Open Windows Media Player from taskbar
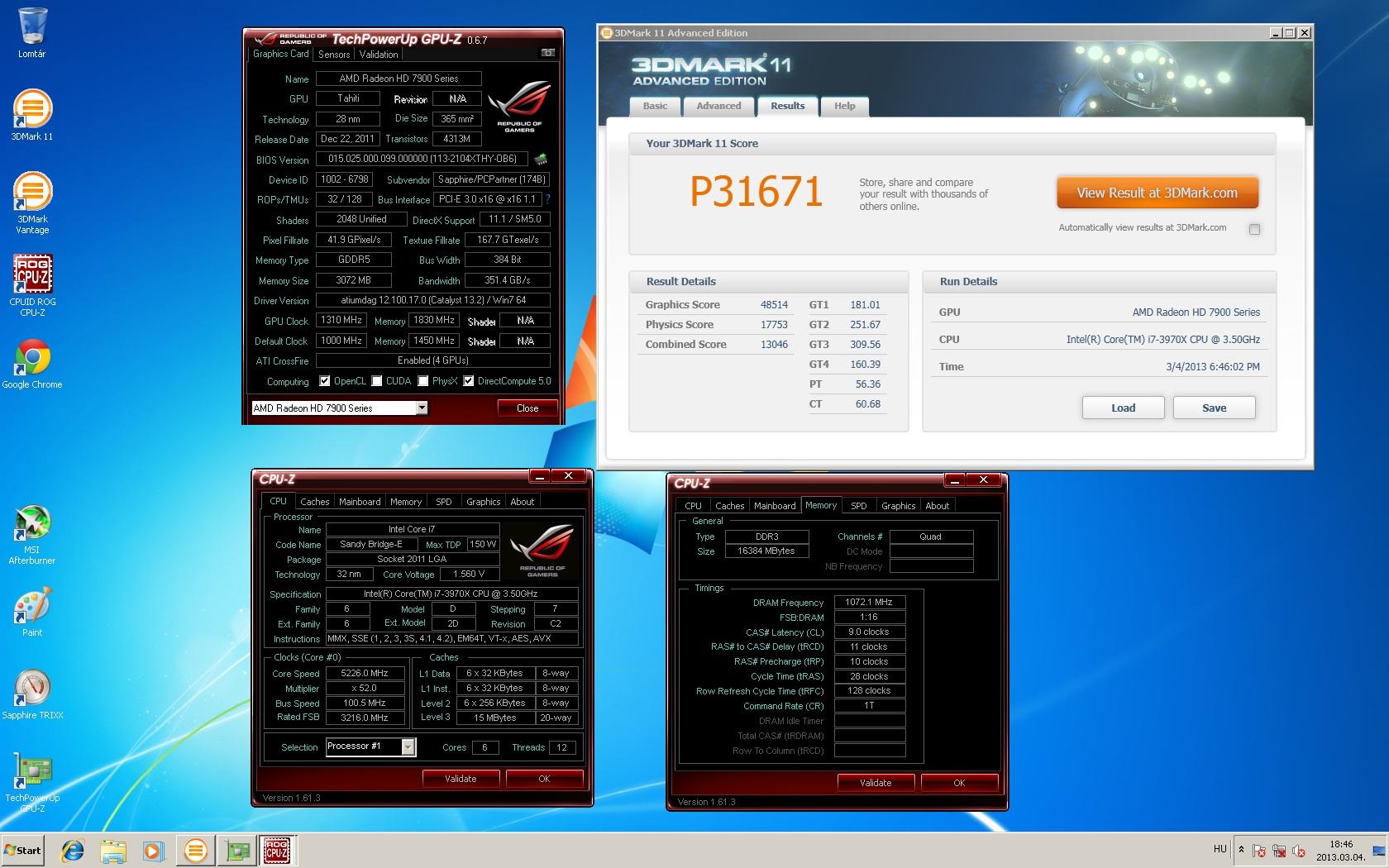Screen dimensions: 1389x868 [153, 851]
